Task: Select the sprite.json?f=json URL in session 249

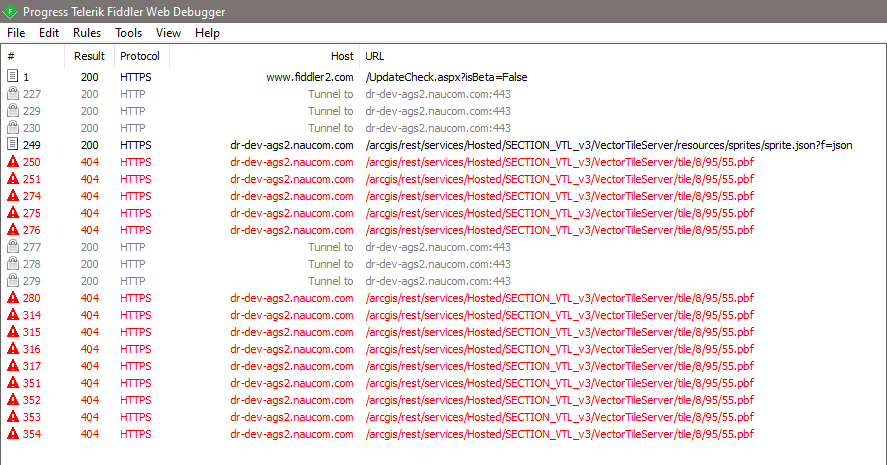Action: point(609,145)
